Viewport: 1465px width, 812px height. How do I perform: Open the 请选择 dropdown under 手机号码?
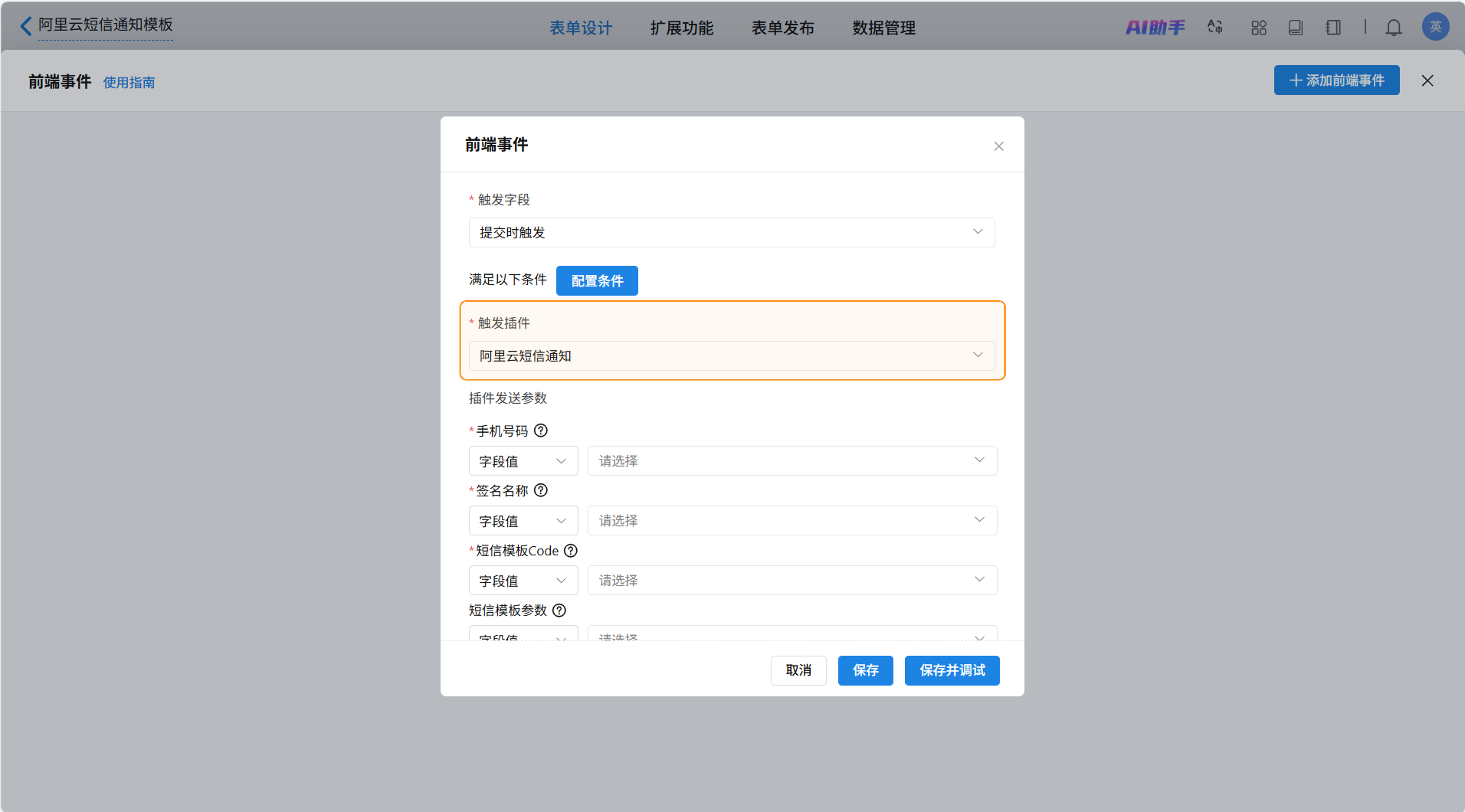(792, 460)
